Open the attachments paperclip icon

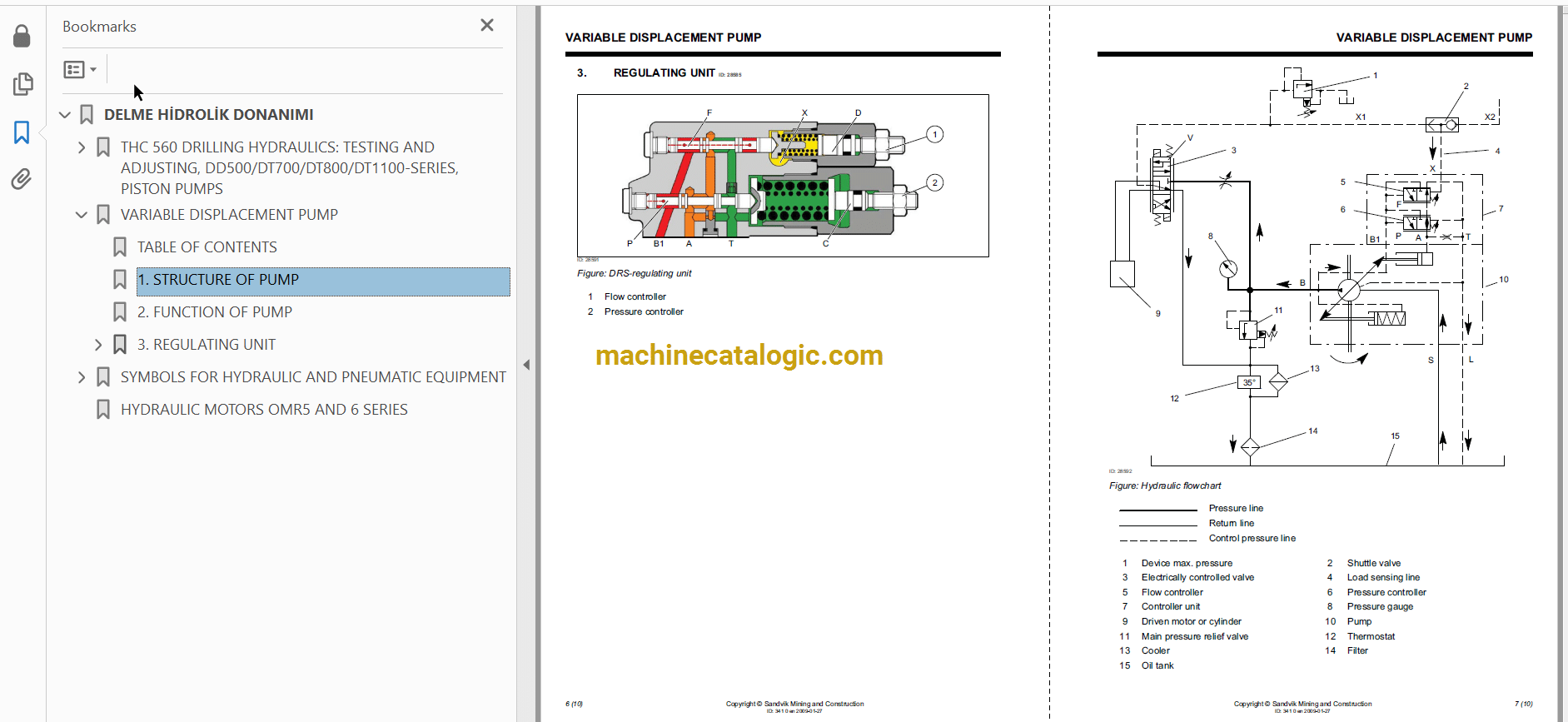[x=22, y=179]
